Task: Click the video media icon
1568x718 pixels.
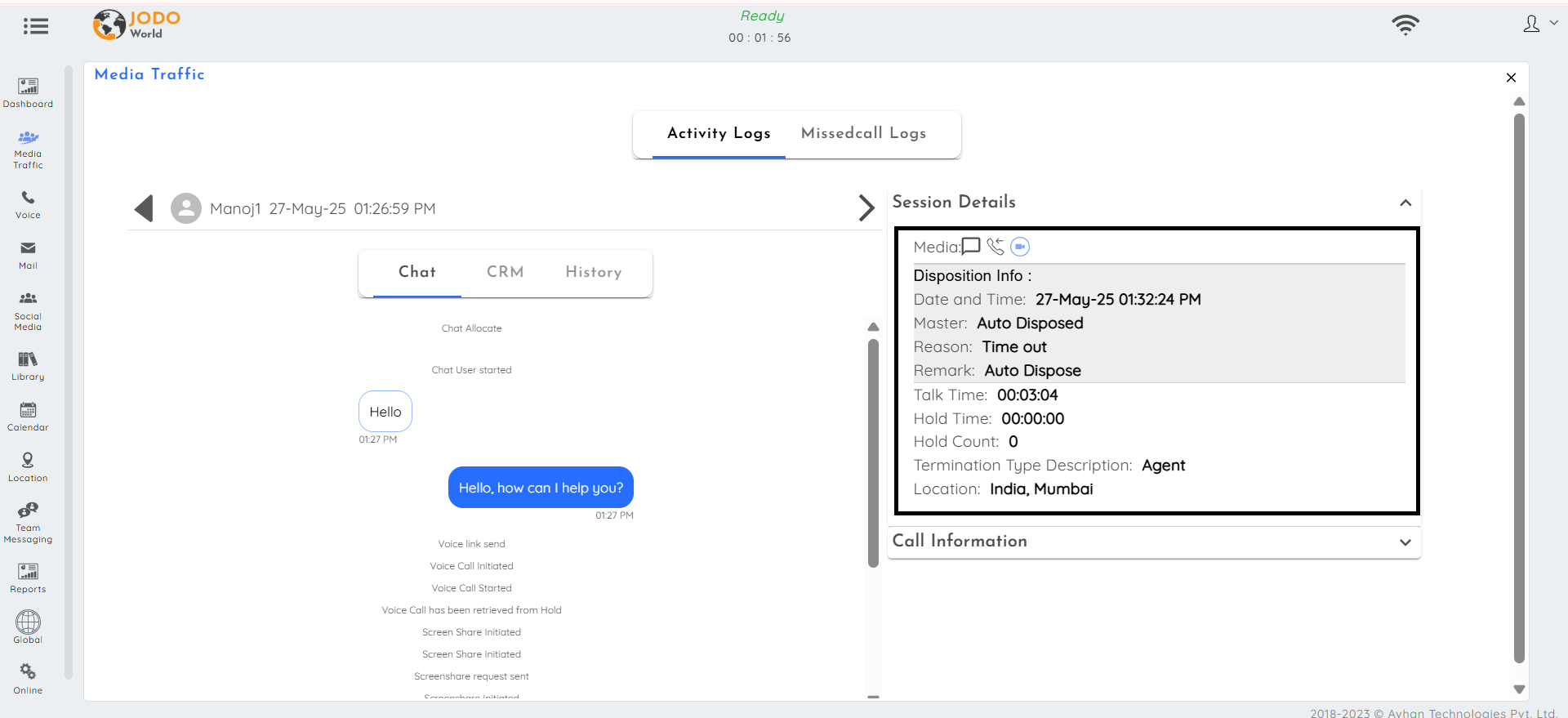Action: click(1020, 246)
